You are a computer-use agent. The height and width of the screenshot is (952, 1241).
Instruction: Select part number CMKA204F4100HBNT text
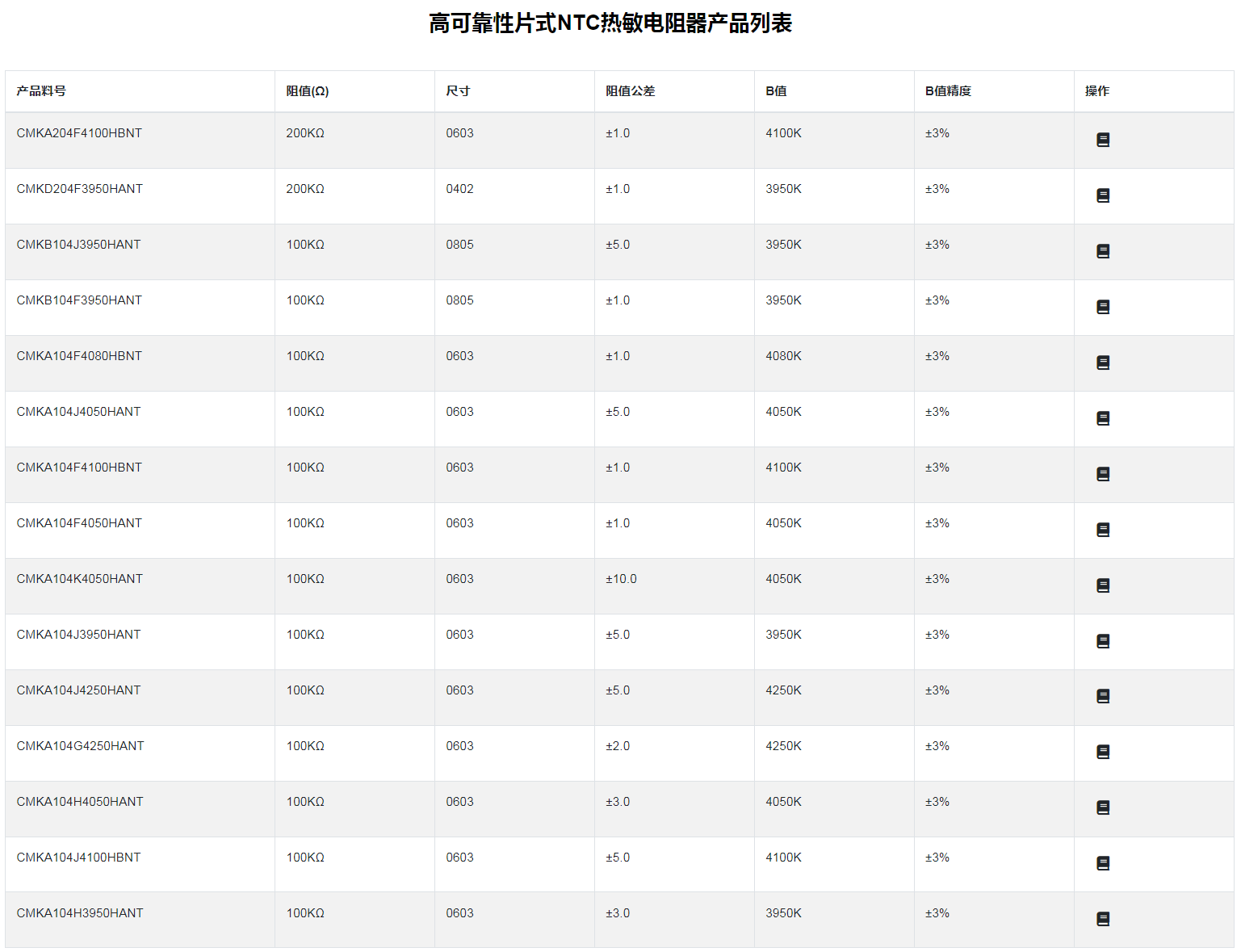coord(79,133)
